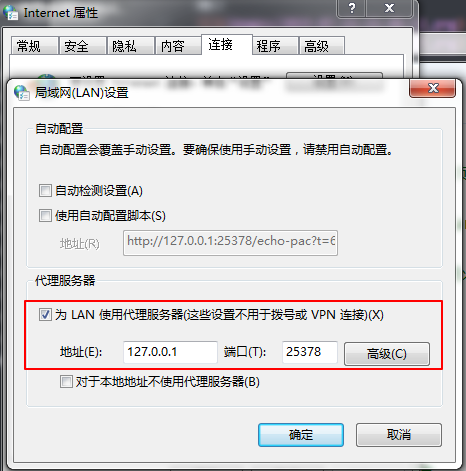Tick 对于本地地址不使用代理服务器(B) checkbox
This screenshot has width=466, height=471.
66,382
